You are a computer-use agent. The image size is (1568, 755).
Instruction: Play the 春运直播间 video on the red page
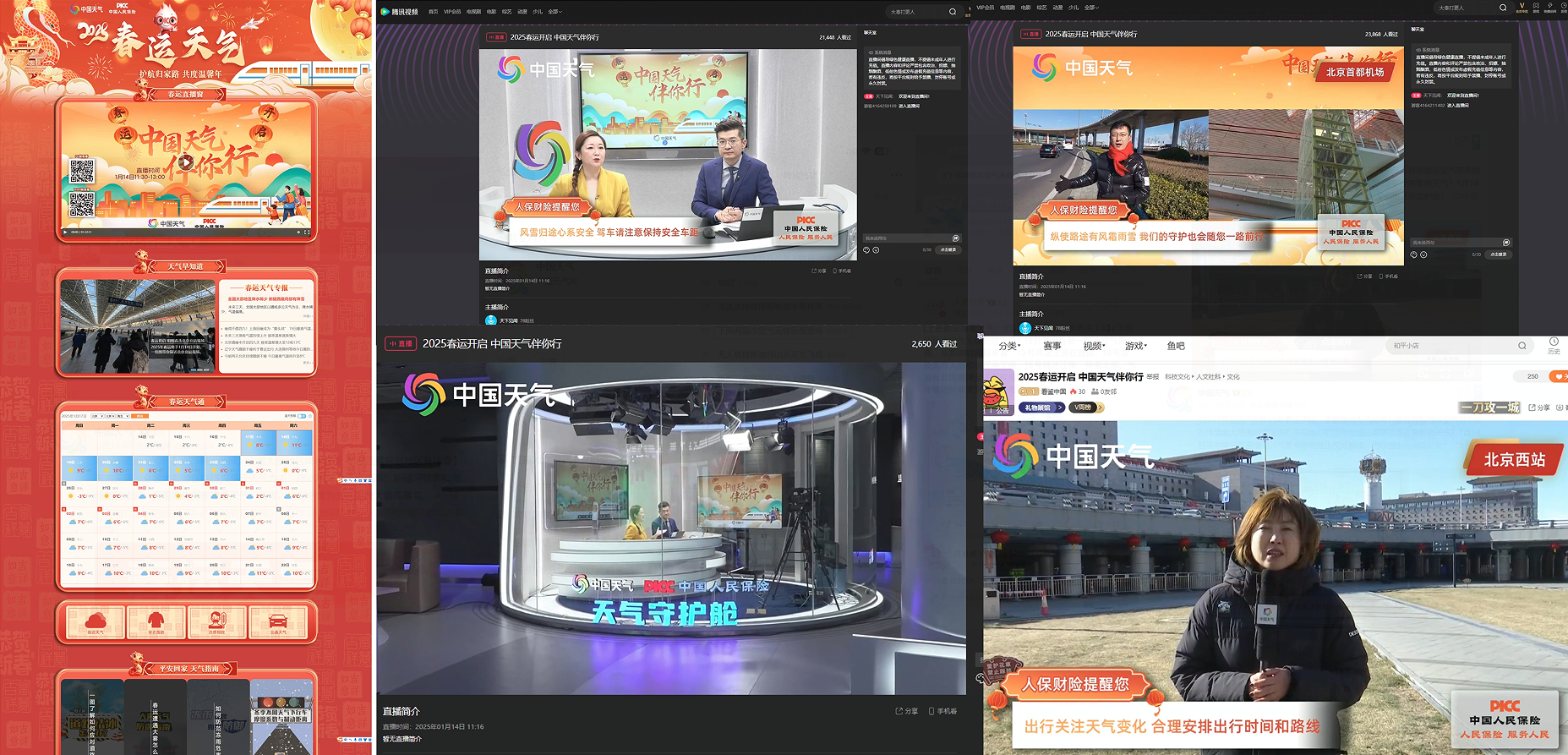(x=185, y=161)
